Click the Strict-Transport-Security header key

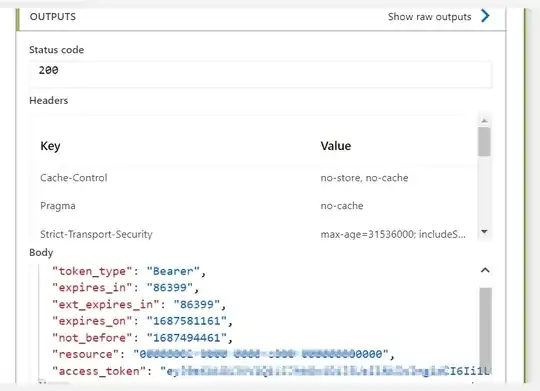pyautogui.click(x=96, y=234)
